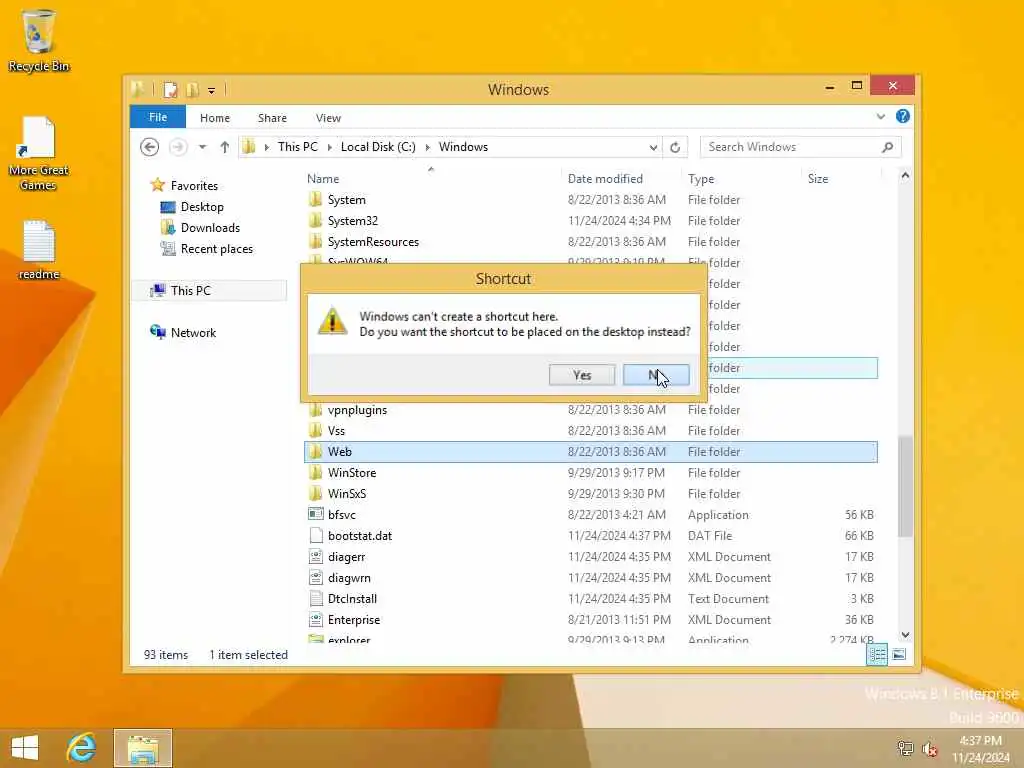1024x768 pixels.
Task: Select Desktop in the navigation pane
Action: (202, 206)
